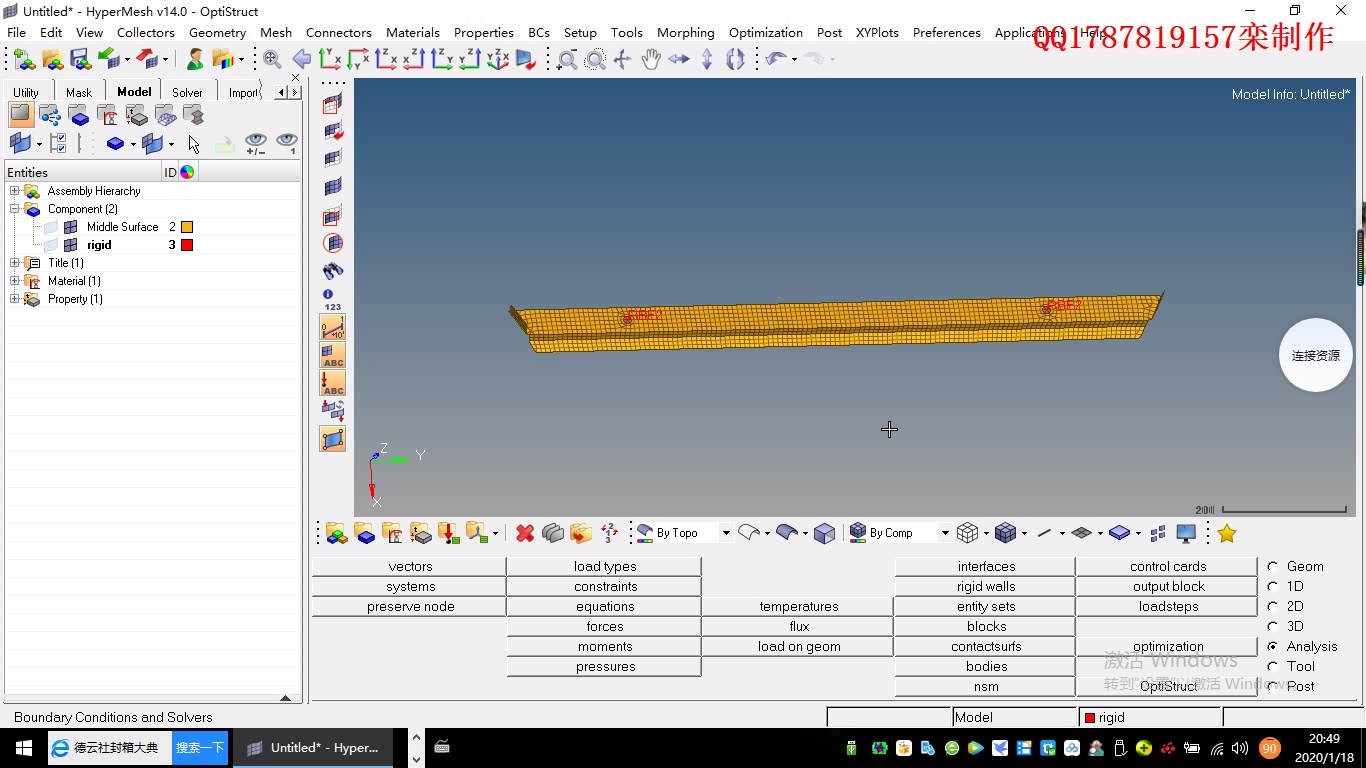Click the save model floppy icon
Image resolution: width=1366 pixels, height=768 pixels.
(80, 60)
